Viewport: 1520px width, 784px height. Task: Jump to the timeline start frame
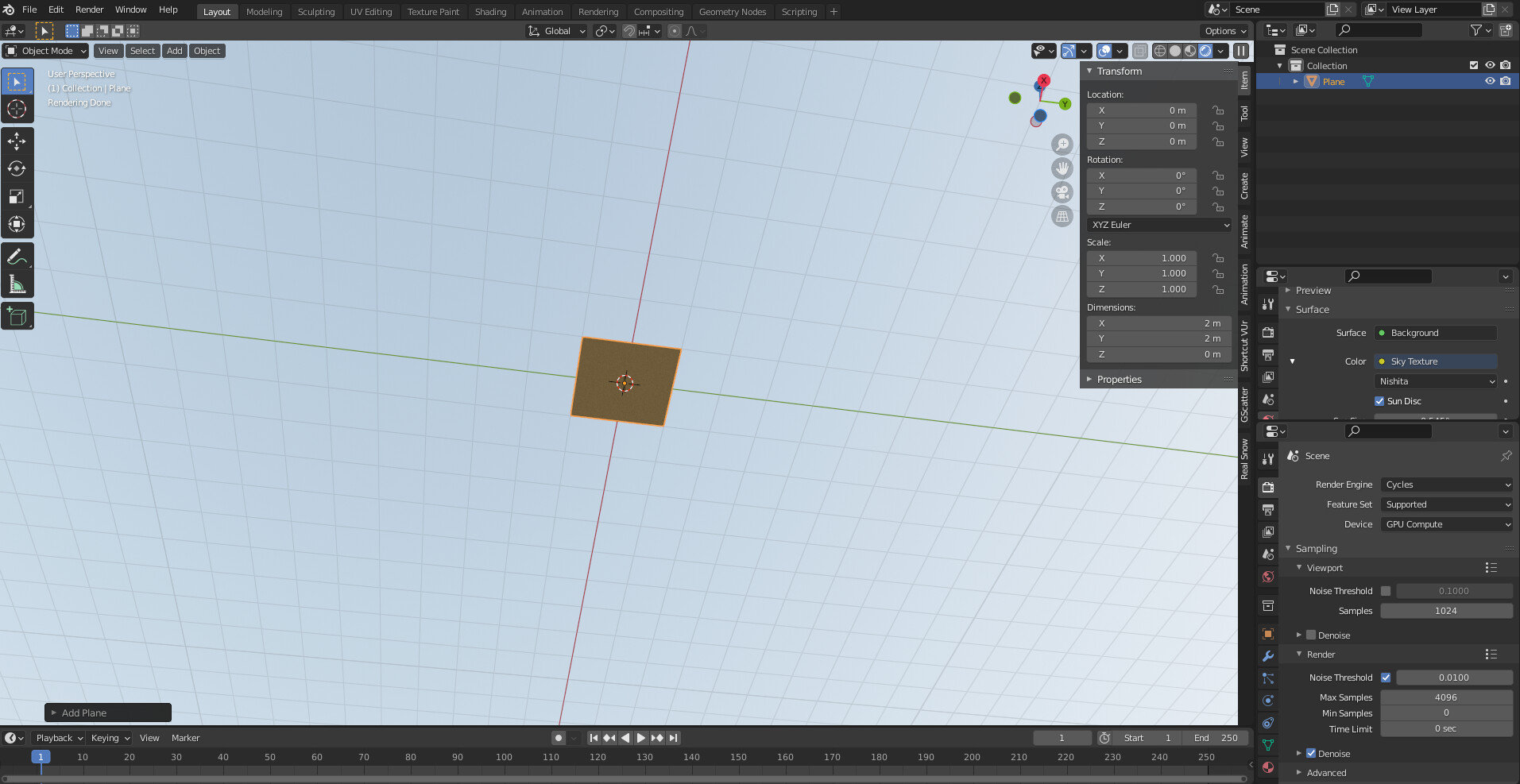594,738
